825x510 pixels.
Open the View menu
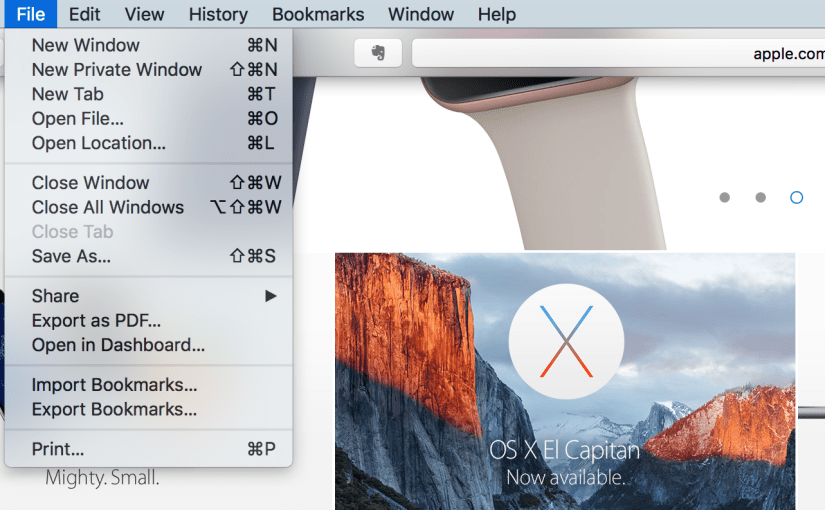(x=144, y=14)
